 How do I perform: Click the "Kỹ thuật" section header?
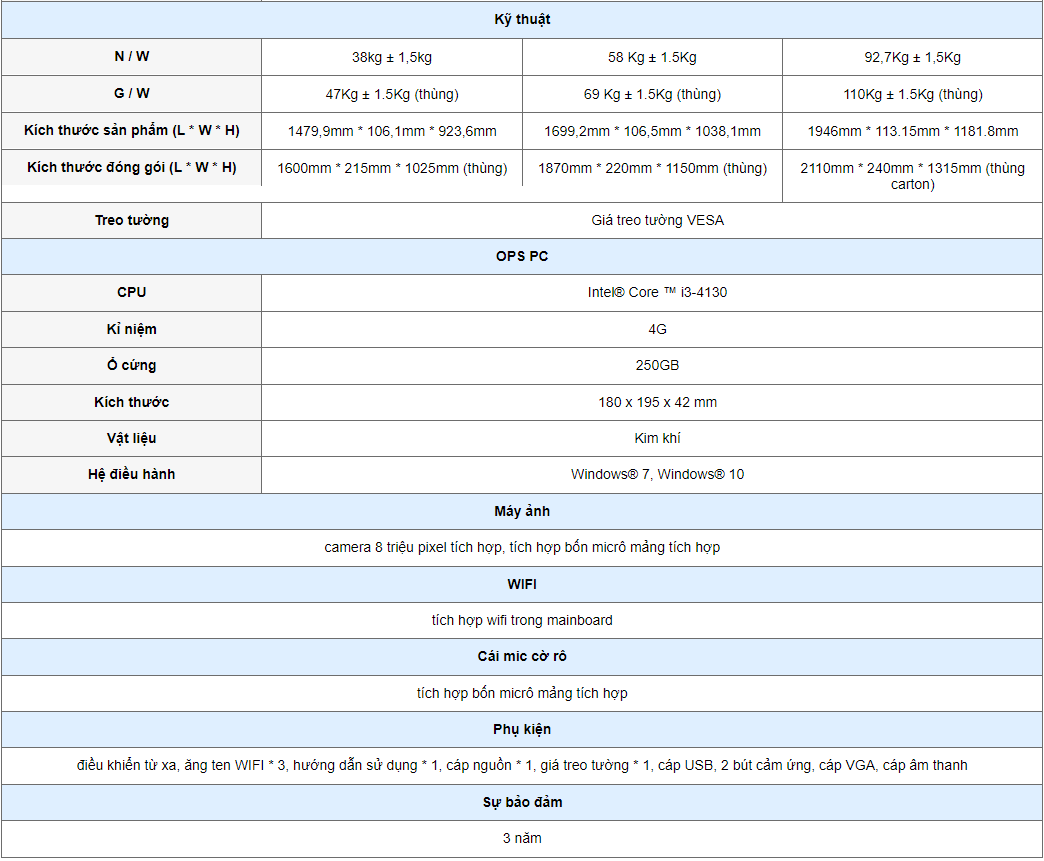522,20
